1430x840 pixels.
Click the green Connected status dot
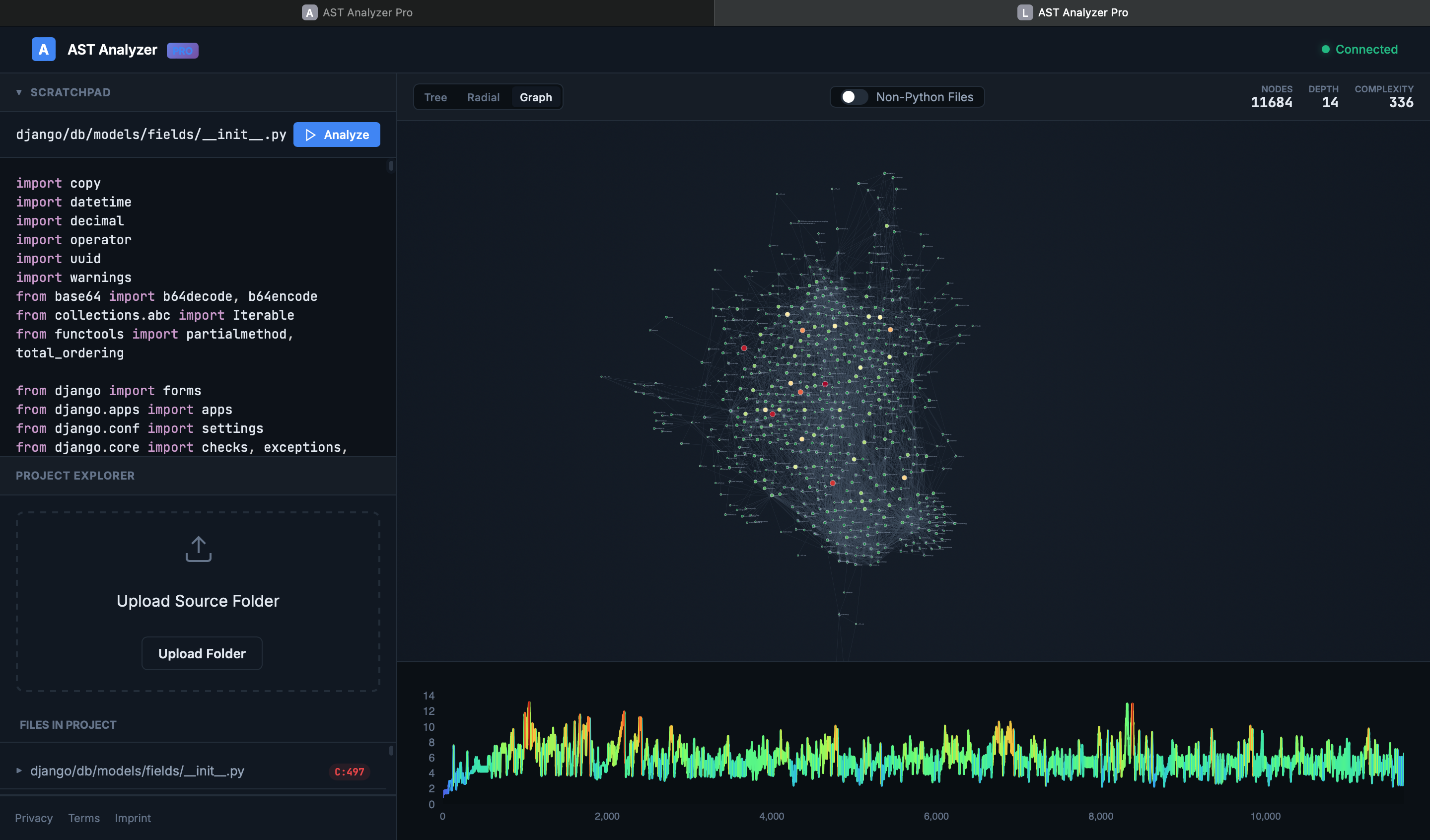point(1326,49)
